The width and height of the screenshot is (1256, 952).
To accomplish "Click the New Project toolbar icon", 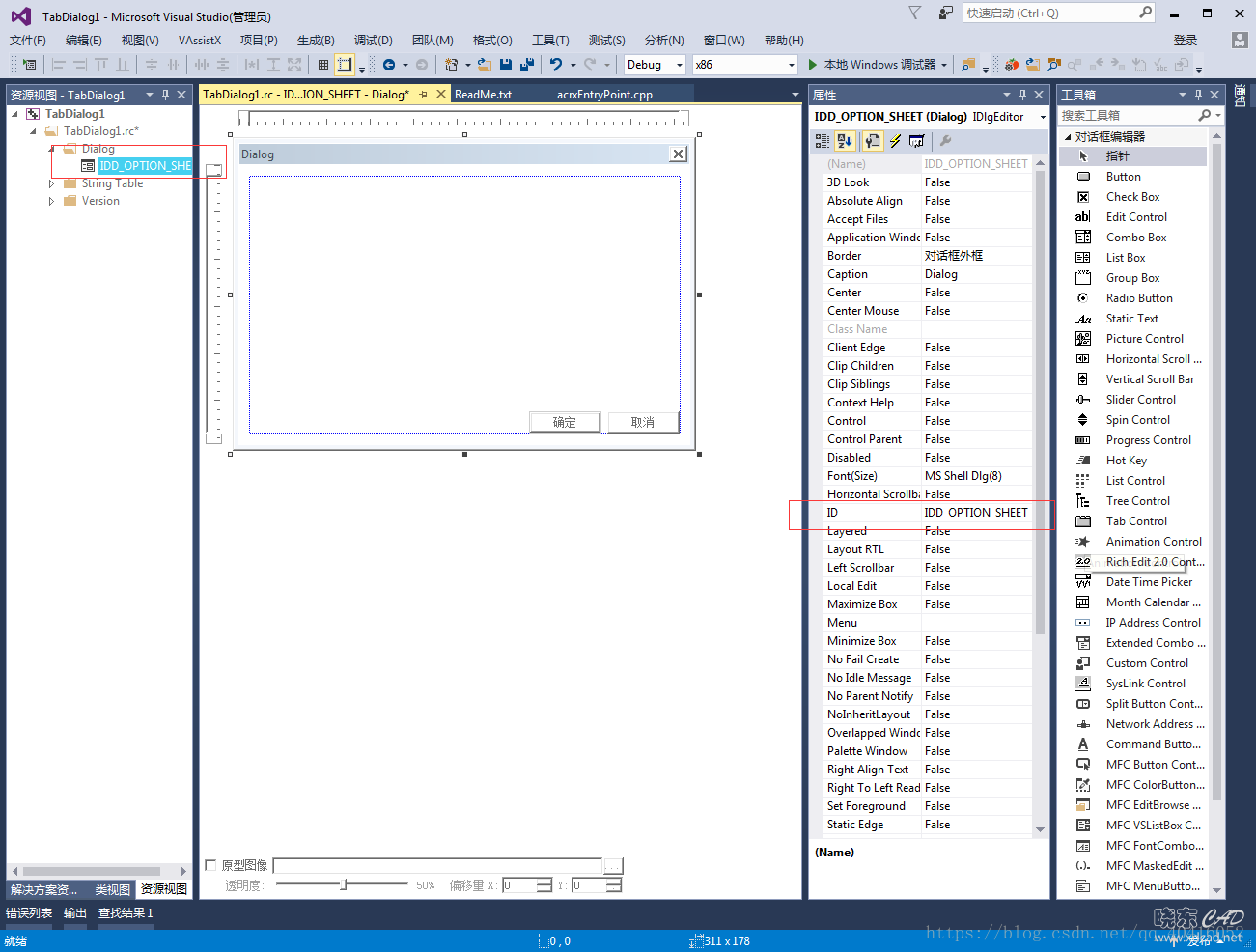I will (451, 65).
